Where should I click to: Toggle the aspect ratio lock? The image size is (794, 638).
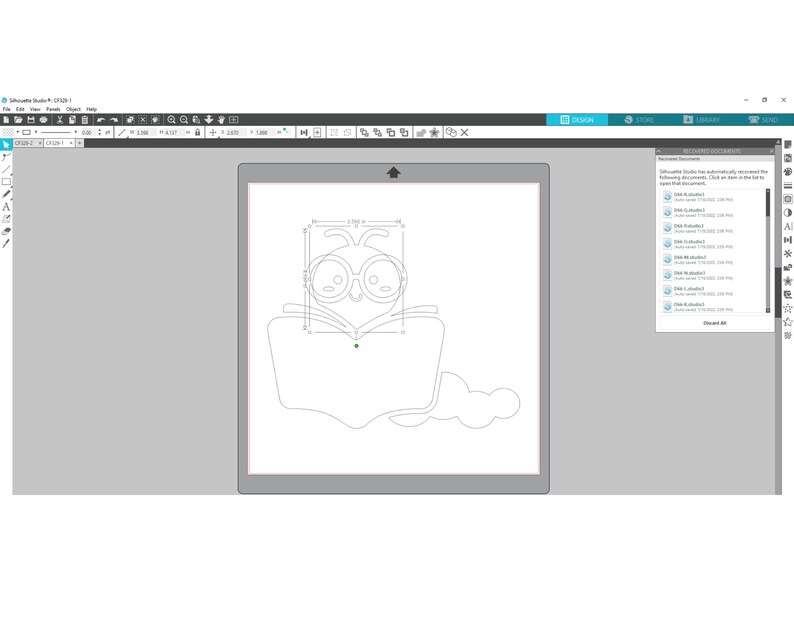[x=197, y=132]
